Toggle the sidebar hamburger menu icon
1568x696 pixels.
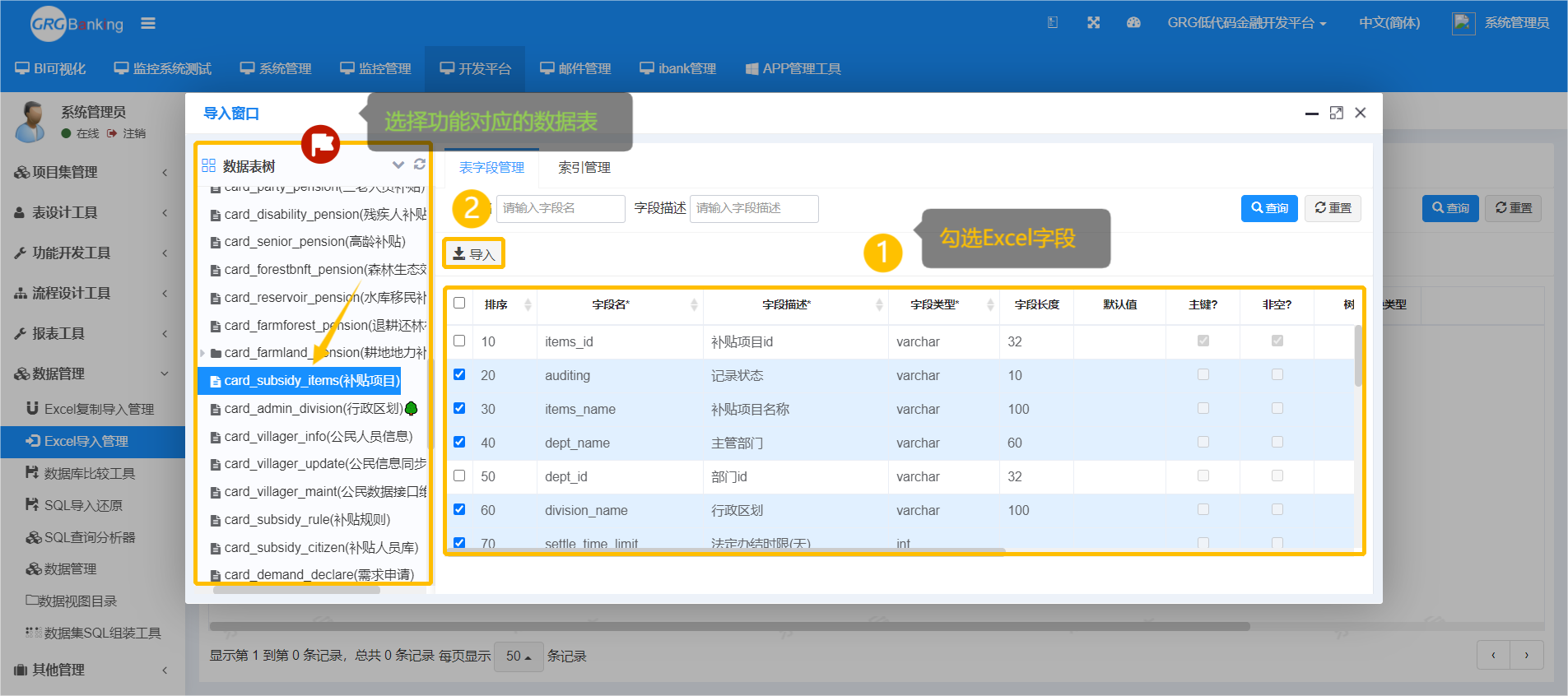[x=148, y=23]
